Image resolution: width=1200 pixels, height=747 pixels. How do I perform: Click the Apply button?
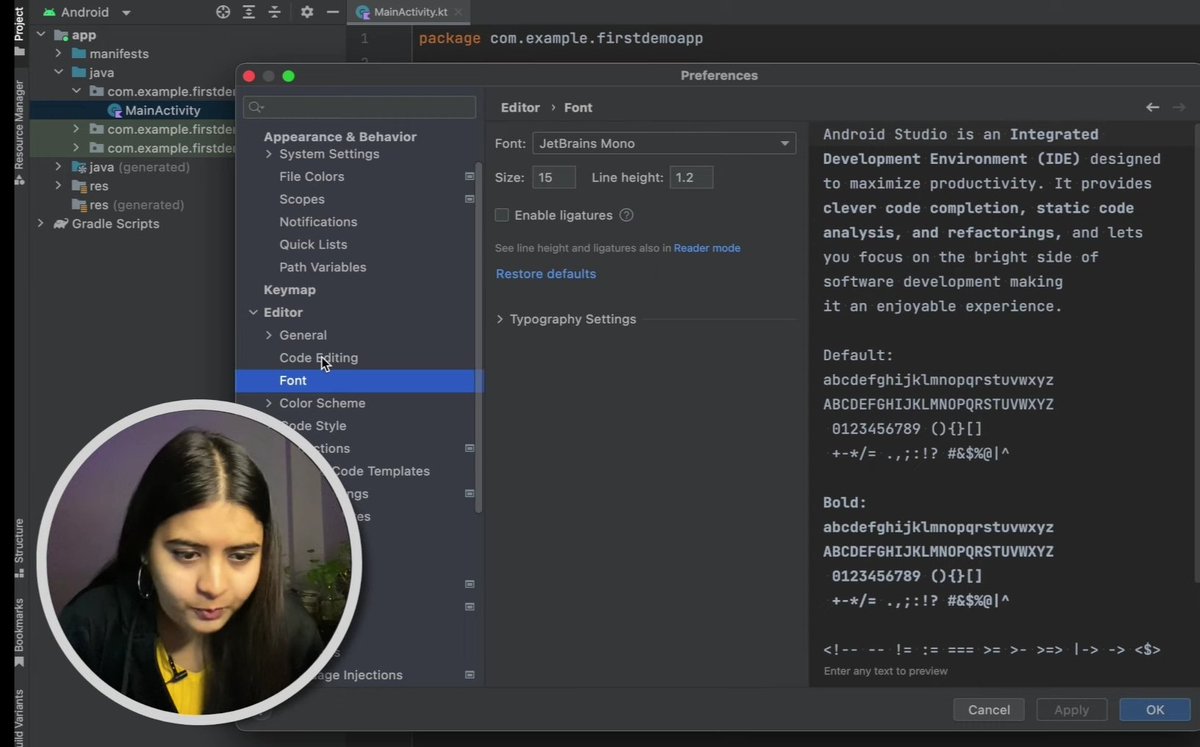point(1072,710)
